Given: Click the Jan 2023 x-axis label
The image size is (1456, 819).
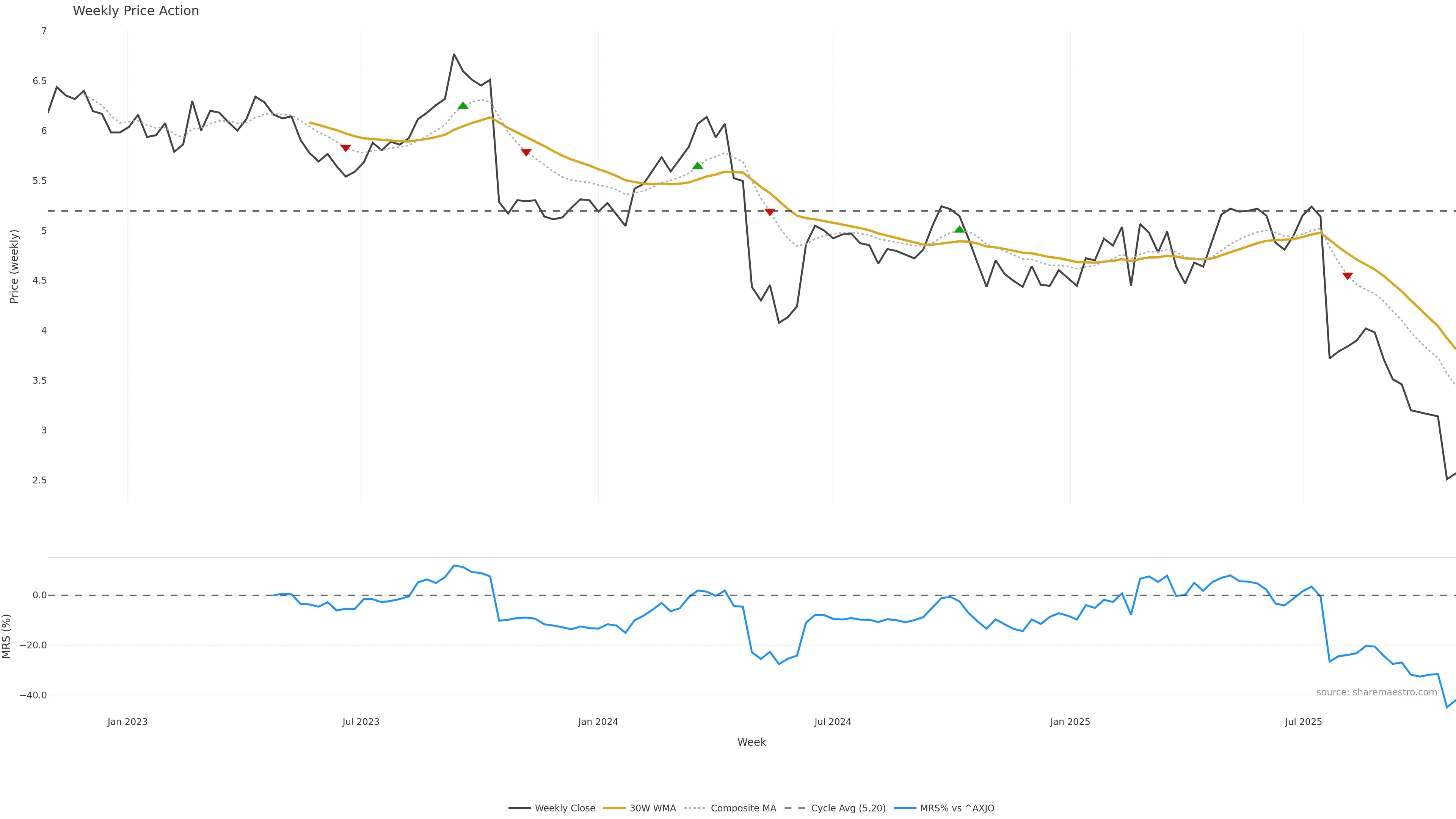Looking at the screenshot, I should 127,722.
